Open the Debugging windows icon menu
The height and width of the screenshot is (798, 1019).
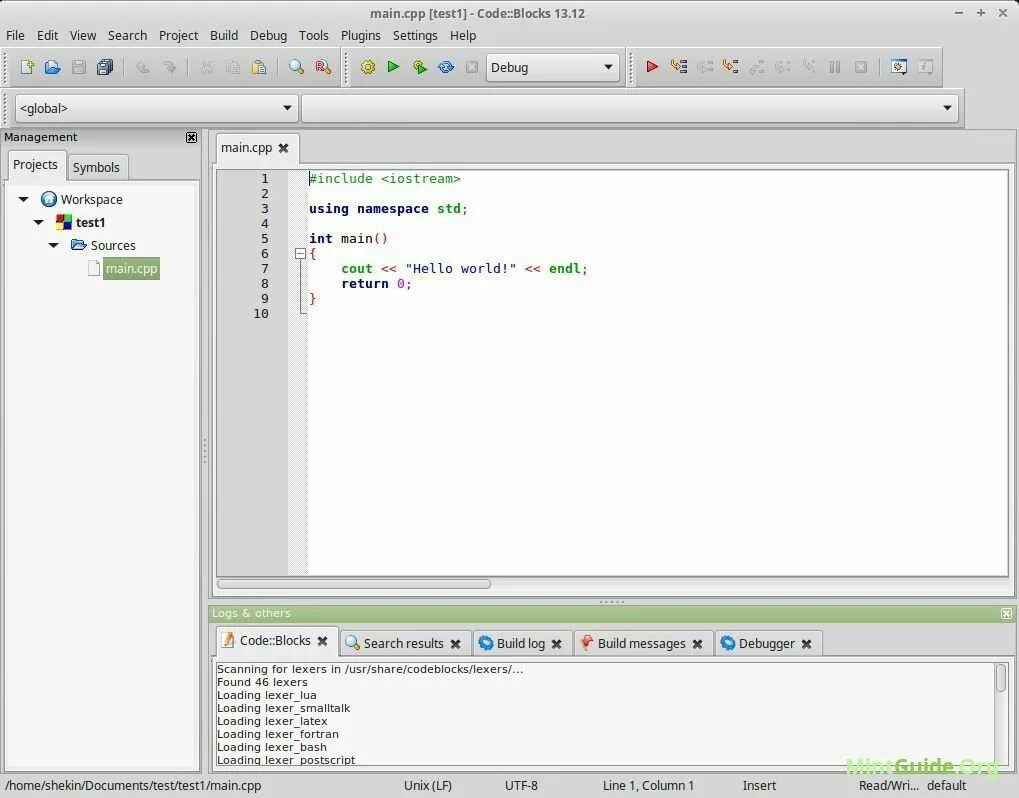coord(899,66)
